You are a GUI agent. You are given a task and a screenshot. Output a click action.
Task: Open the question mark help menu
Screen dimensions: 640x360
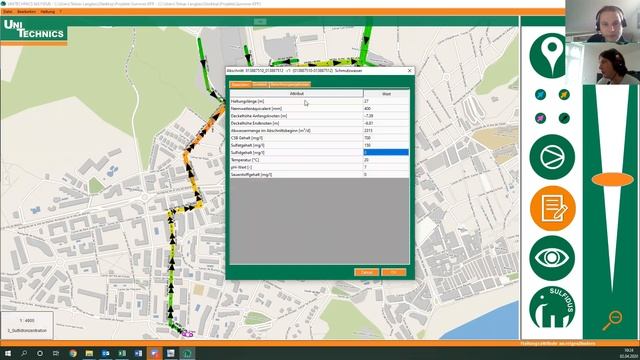[x=61, y=12]
